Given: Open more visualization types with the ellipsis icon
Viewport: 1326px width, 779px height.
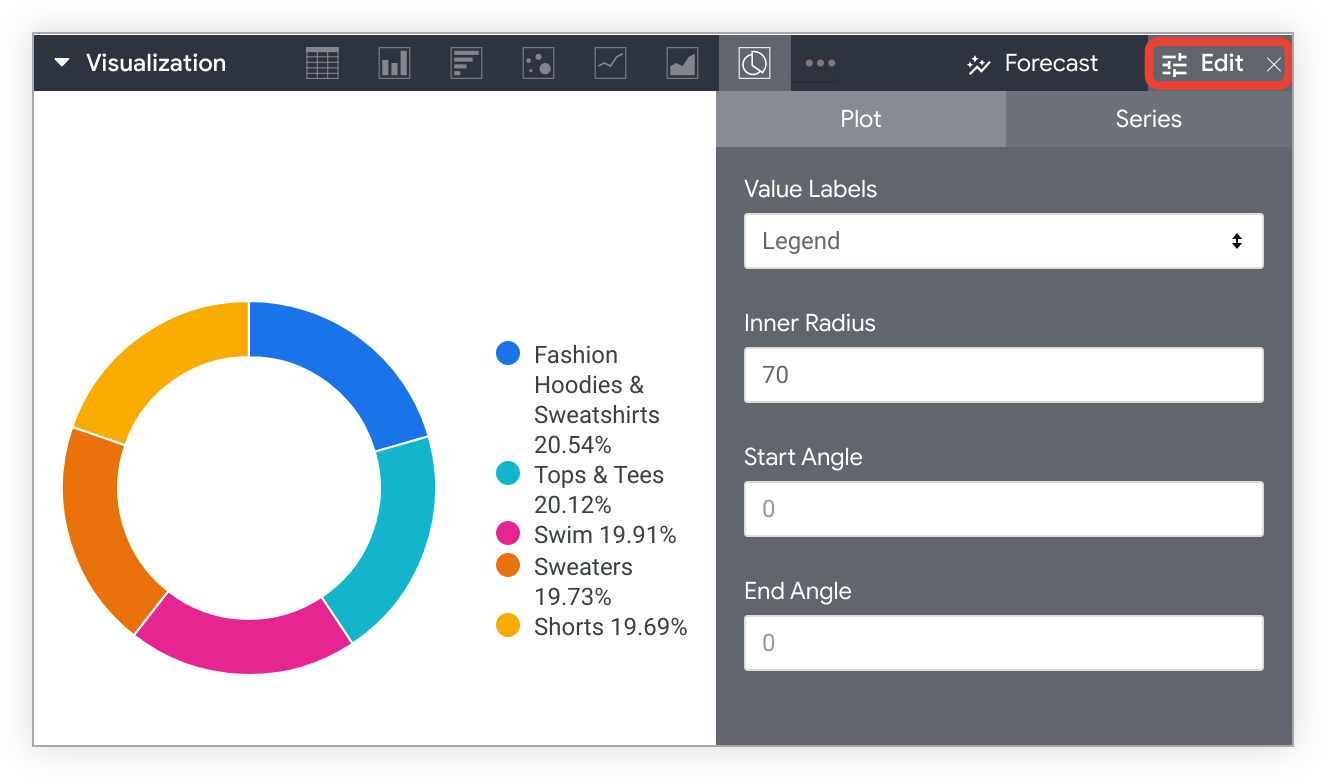Looking at the screenshot, I should tap(818, 62).
